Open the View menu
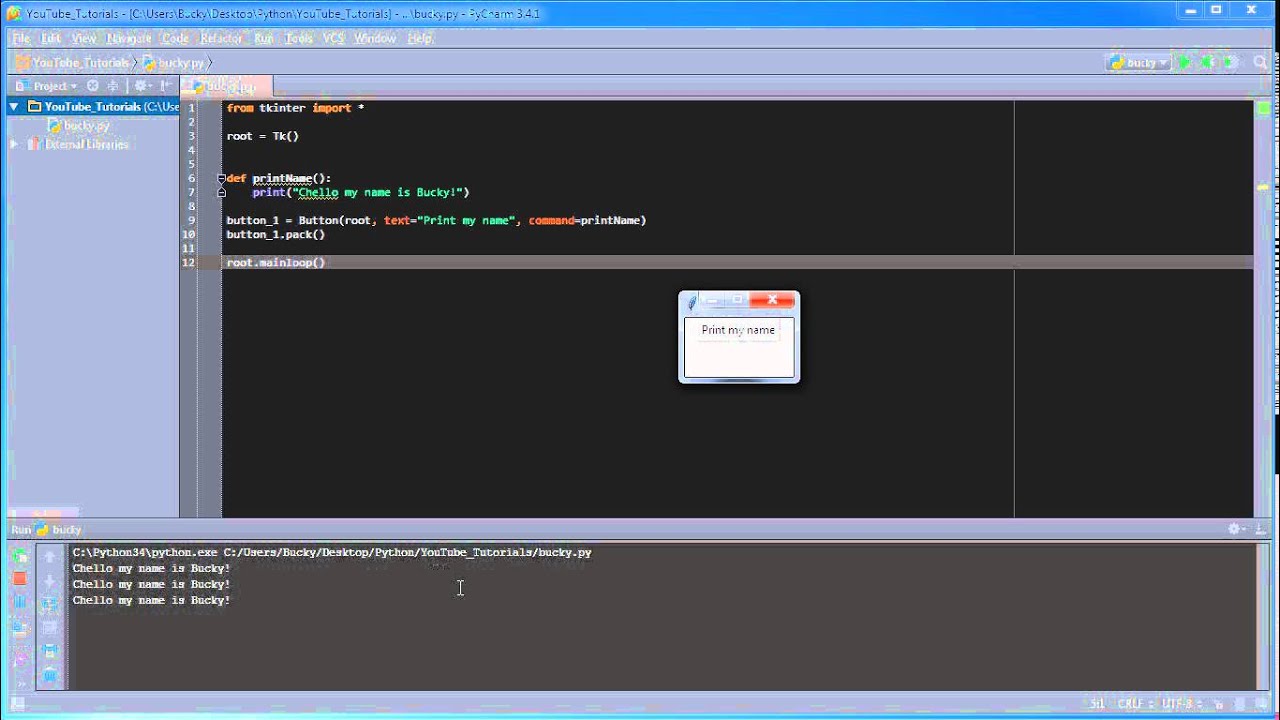 click(84, 38)
